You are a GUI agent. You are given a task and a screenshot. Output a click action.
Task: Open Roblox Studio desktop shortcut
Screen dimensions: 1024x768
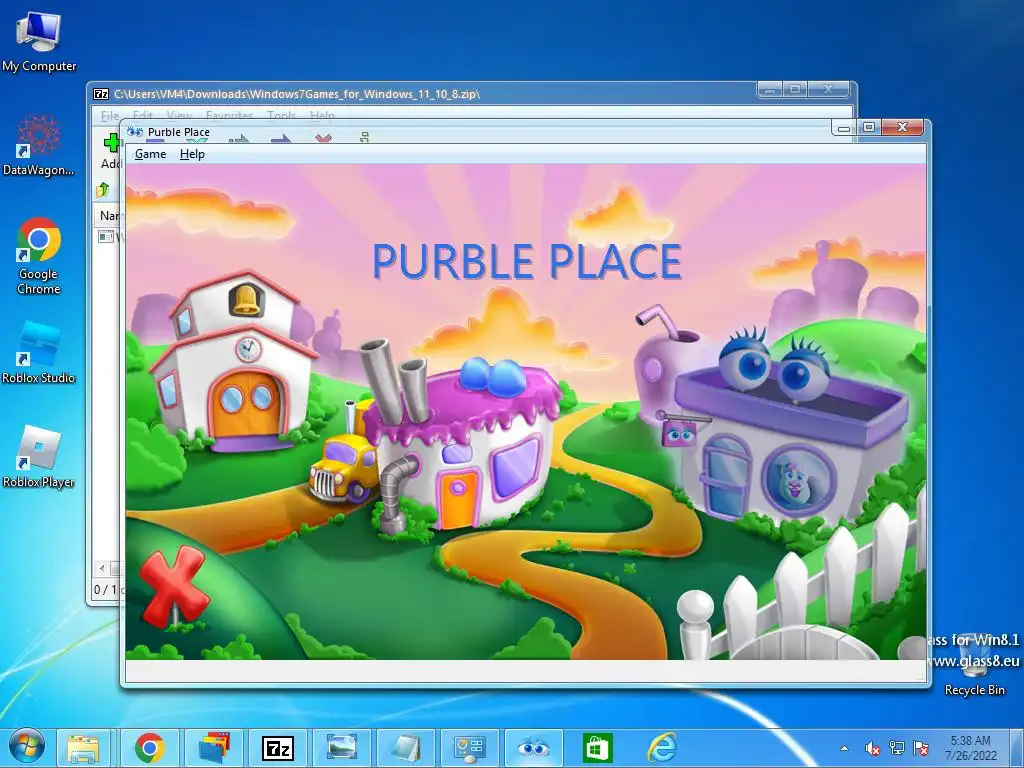coord(39,351)
